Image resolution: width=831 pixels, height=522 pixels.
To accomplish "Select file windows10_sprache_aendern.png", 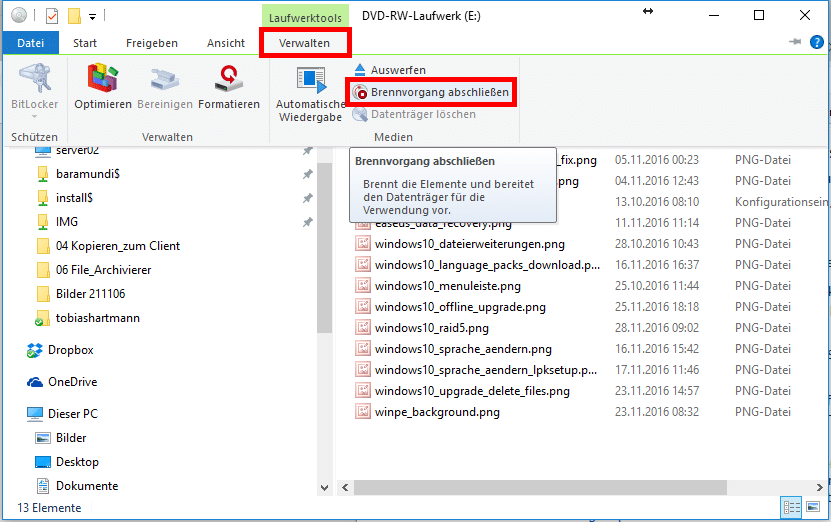I will pos(463,349).
